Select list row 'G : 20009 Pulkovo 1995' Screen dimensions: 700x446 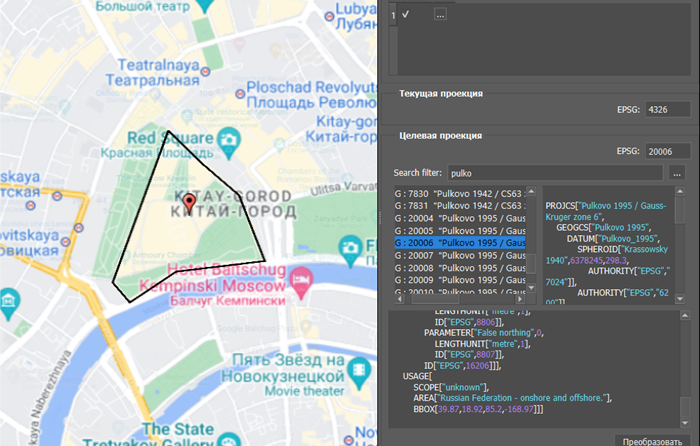click(x=460, y=280)
